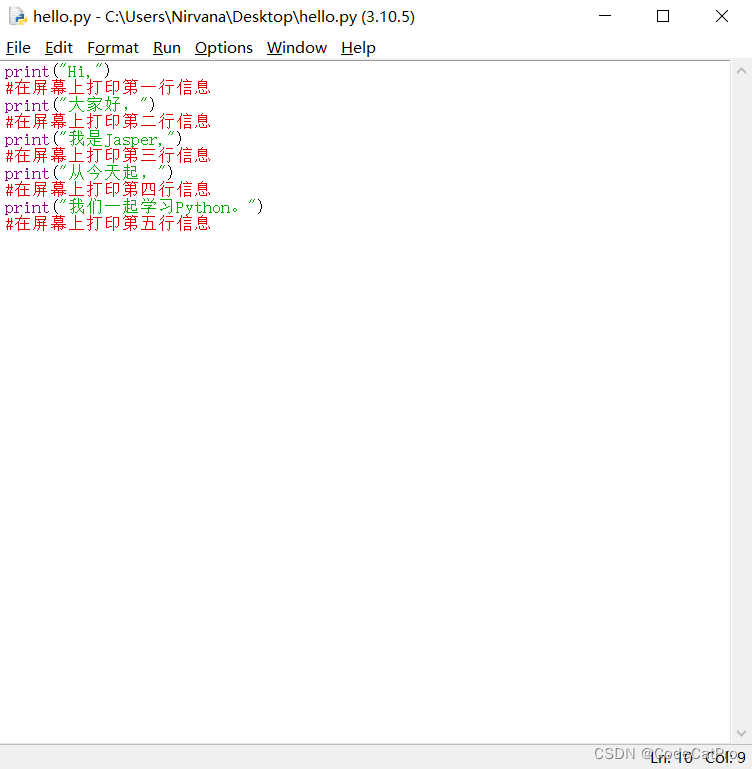This screenshot has height=769, width=752.
Task: Open the Format menu
Action: [x=113, y=48]
